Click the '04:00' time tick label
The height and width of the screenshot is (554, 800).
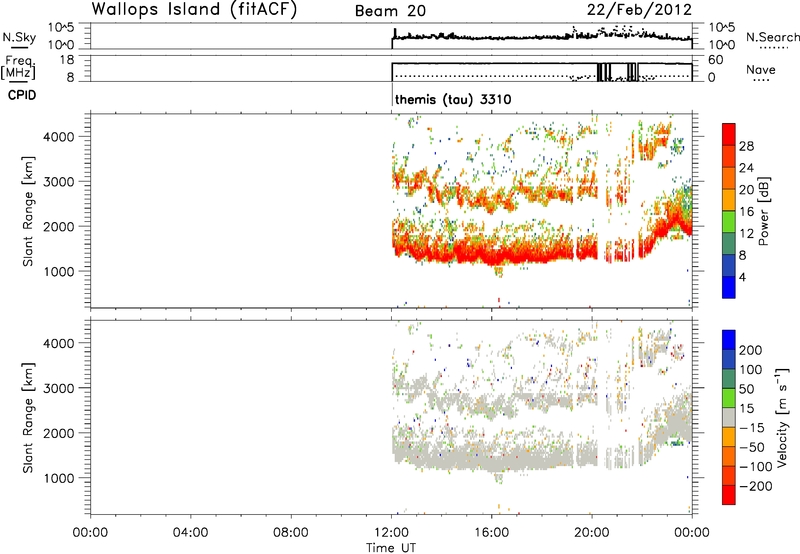coord(190,533)
